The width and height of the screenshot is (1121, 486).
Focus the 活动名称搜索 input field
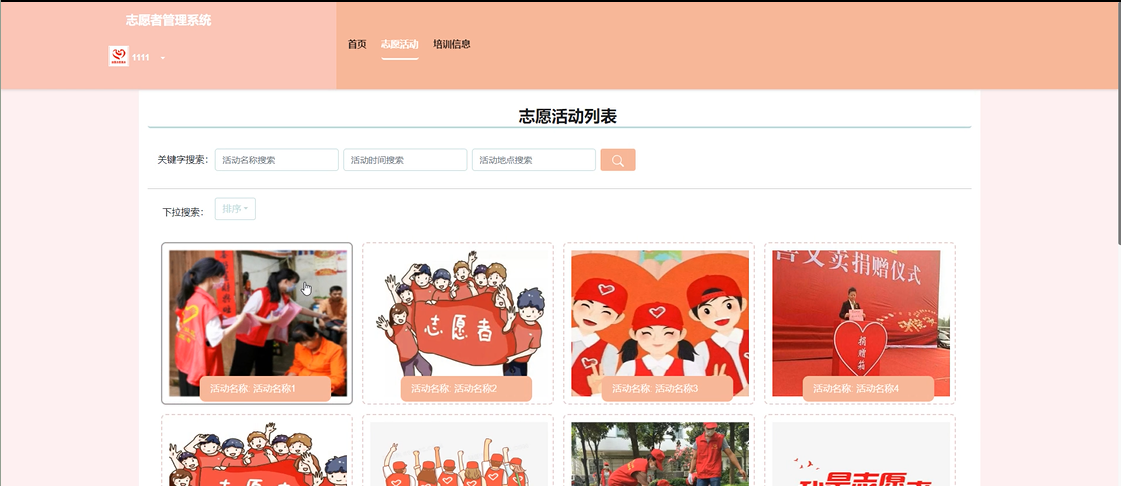(x=277, y=160)
